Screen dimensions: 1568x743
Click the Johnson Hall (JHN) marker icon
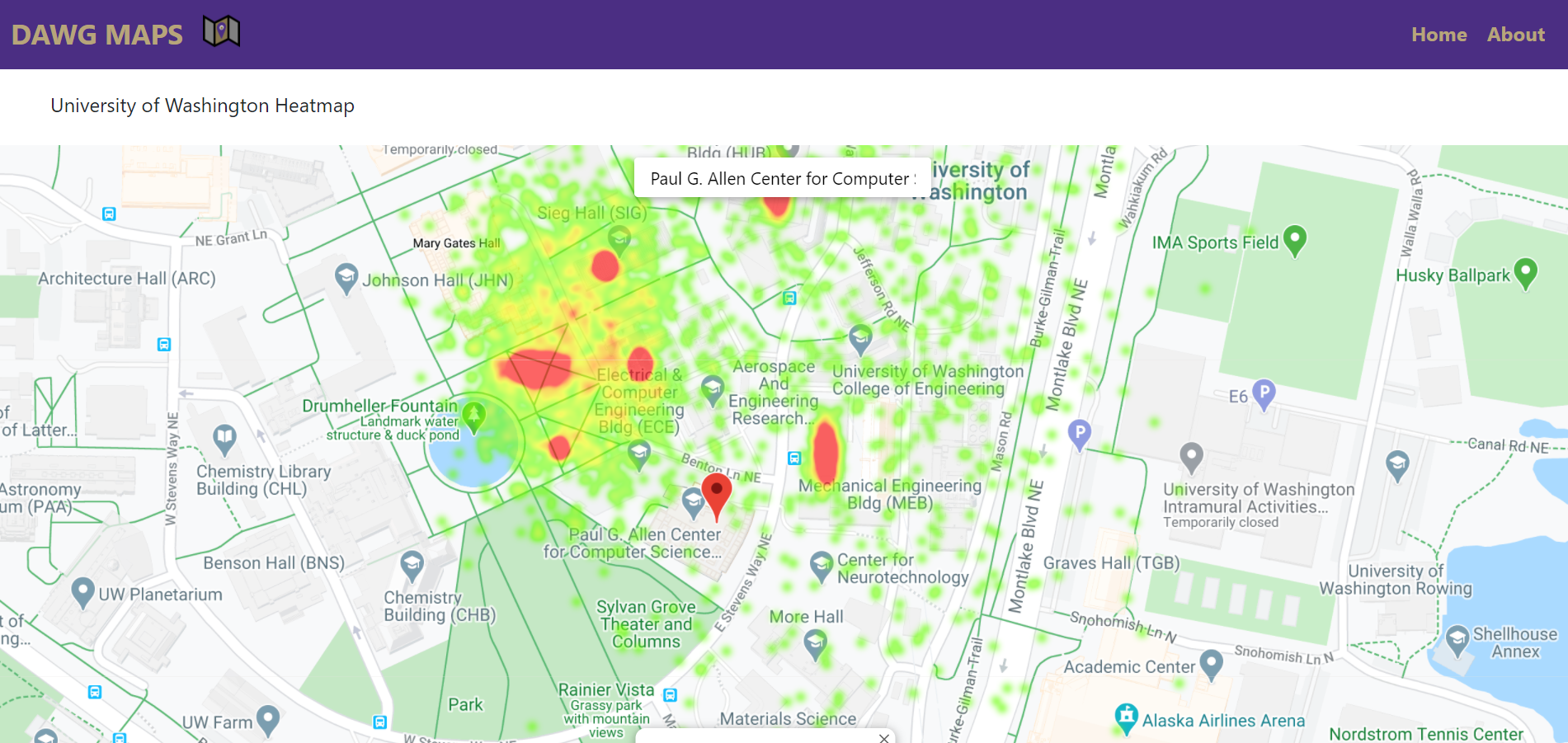(346, 279)
